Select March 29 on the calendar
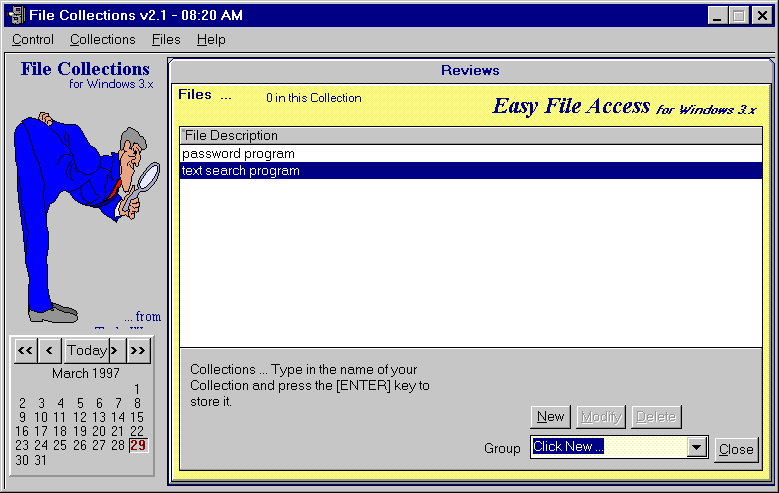Image resolution: width=779 pixels, height=493 pixels. tap(138, 445)
